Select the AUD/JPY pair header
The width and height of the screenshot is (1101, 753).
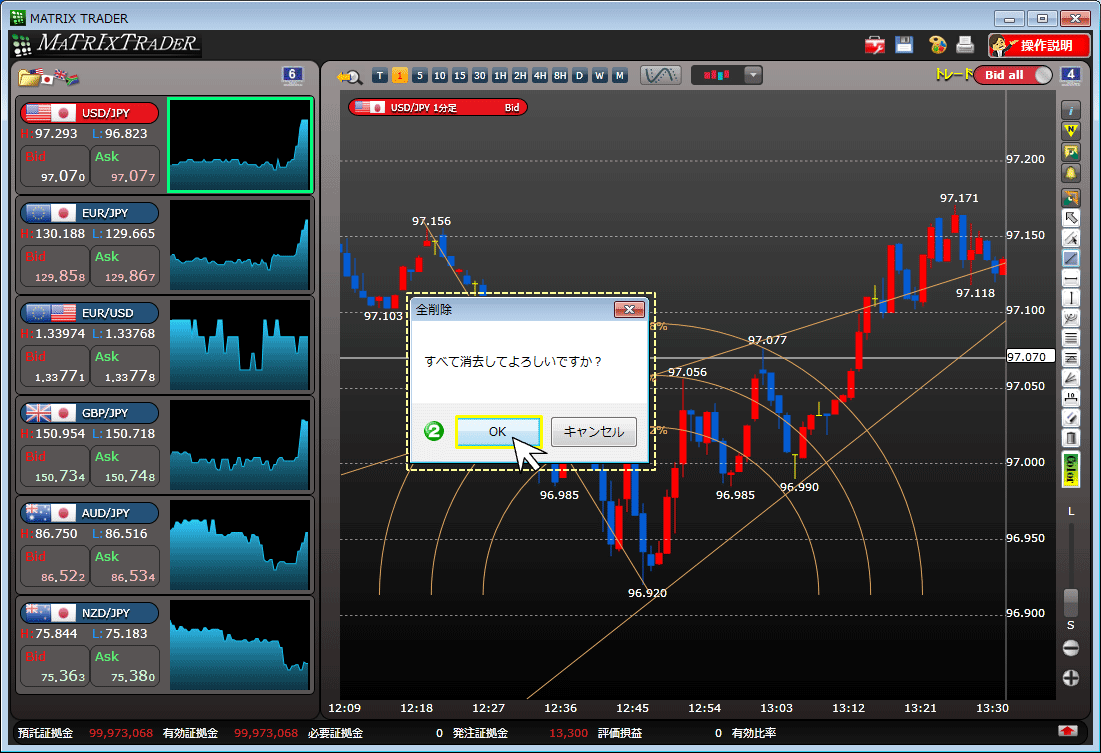(x=89, y=513)
